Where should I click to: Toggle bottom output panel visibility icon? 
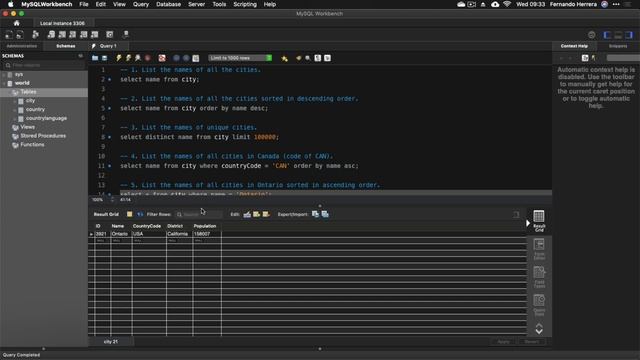[618, 35]
